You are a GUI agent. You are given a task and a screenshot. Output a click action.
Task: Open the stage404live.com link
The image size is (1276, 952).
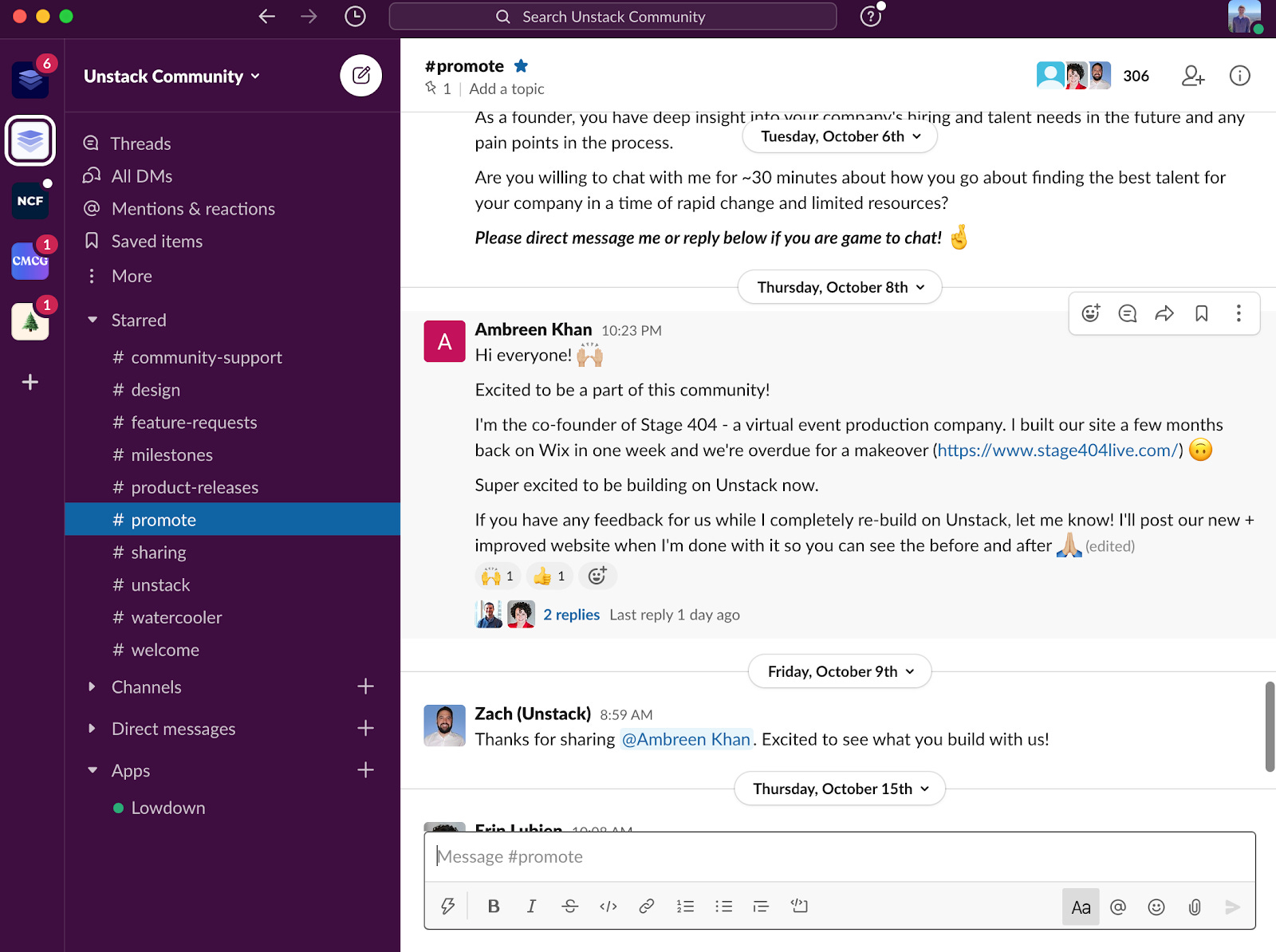click(1057, 450)
